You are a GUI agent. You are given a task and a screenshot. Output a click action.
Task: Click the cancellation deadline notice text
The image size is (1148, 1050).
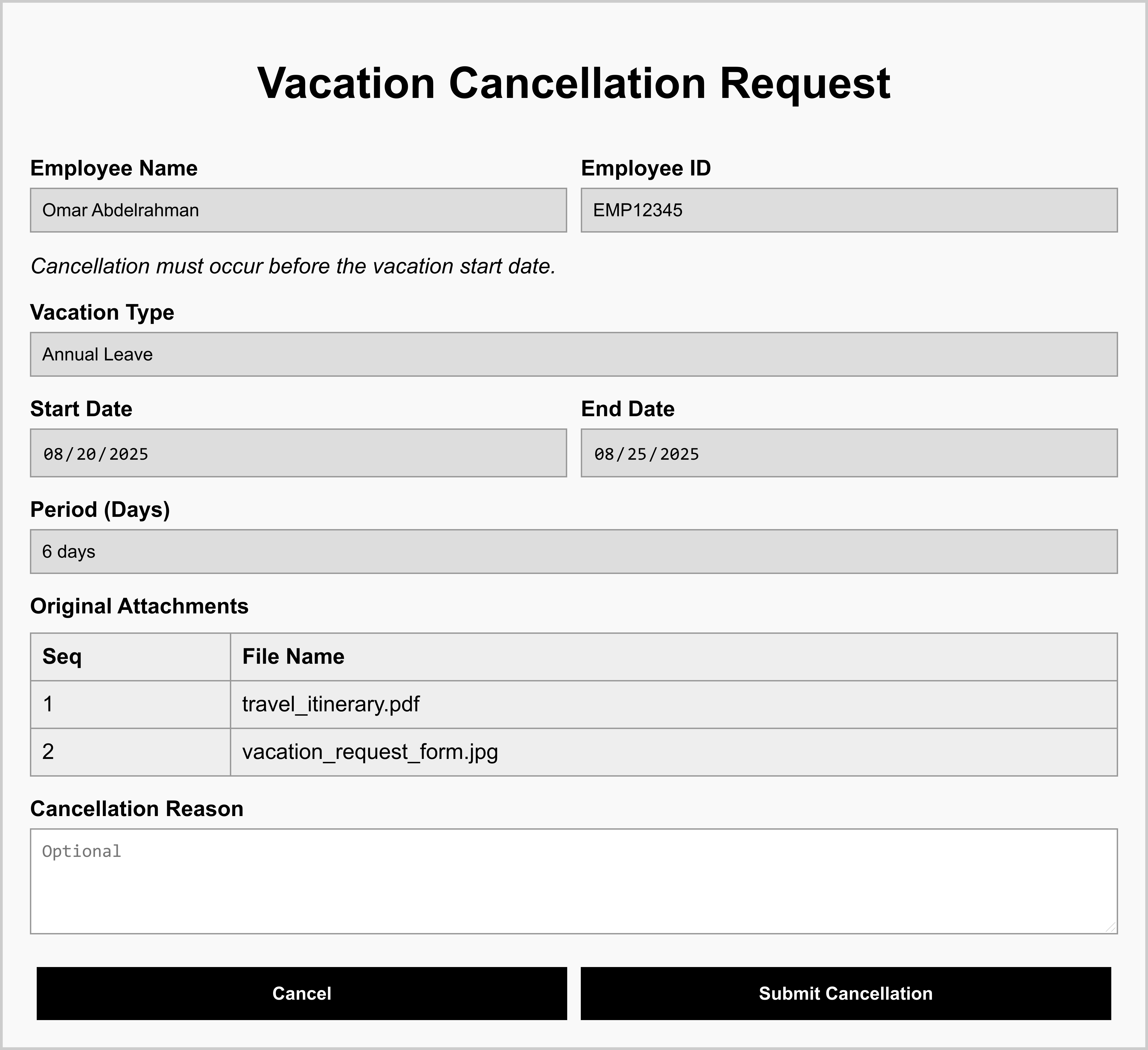[x=293, y=267]
